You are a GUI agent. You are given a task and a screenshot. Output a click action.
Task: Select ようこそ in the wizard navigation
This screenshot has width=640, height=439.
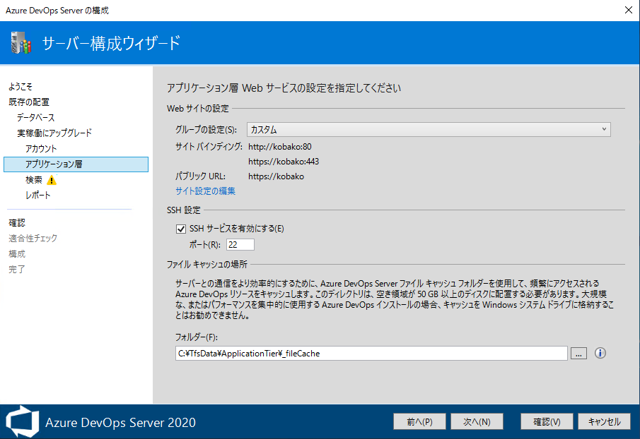[x=20, y=86]
